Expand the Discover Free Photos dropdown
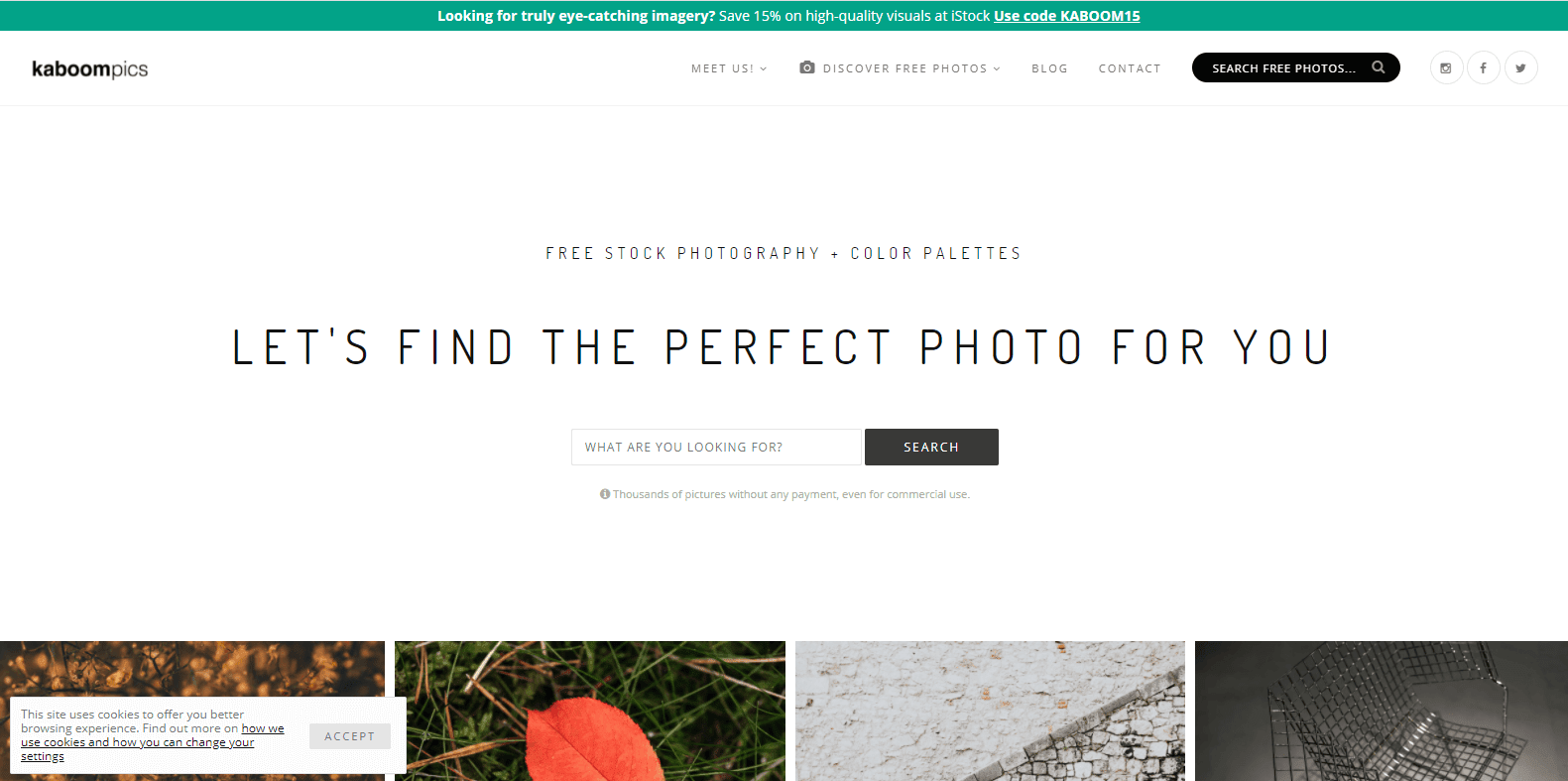The width and height of the screenshot is (1568, 781). pos(911,68)
